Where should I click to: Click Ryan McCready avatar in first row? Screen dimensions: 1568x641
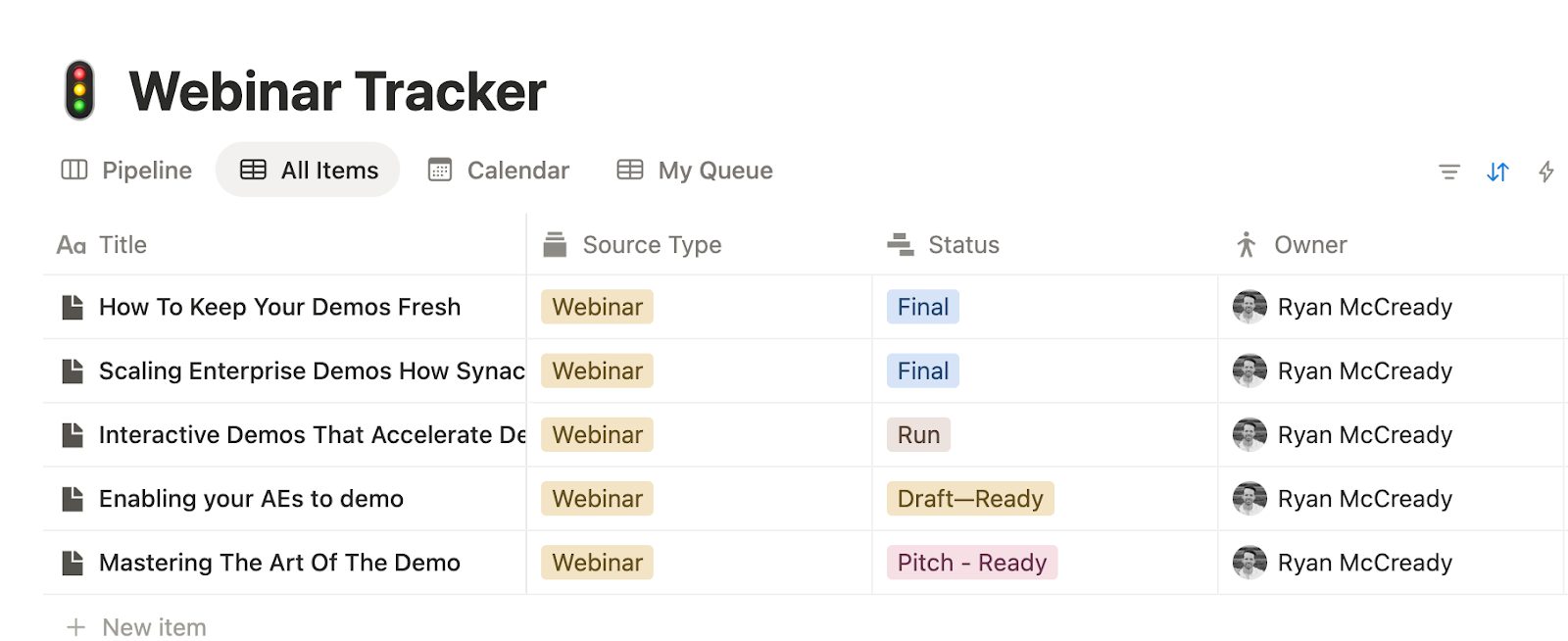[1249, 307]
